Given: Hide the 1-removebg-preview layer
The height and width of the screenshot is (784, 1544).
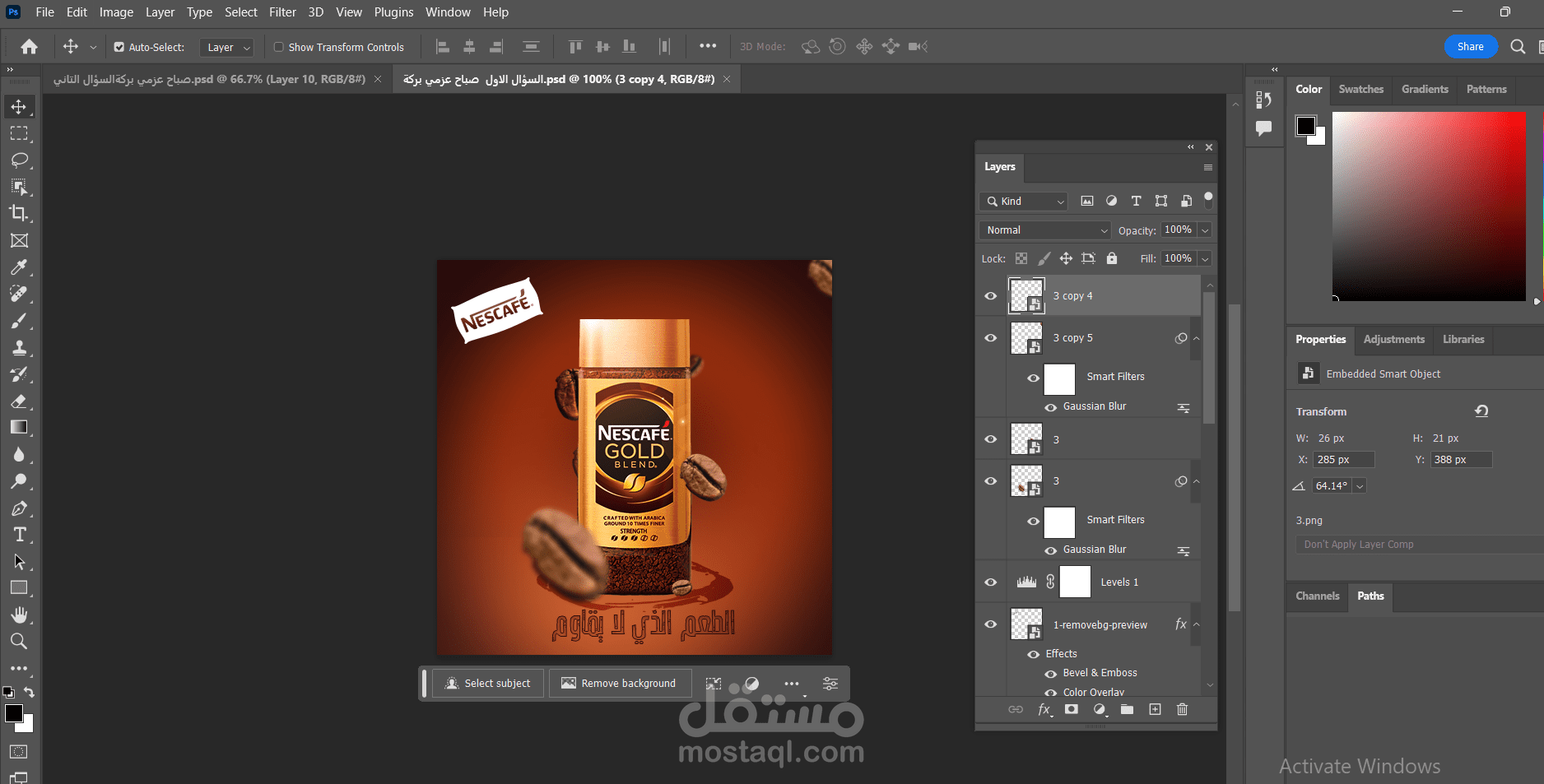Looking at the screenshot, I should coord(991,624).
